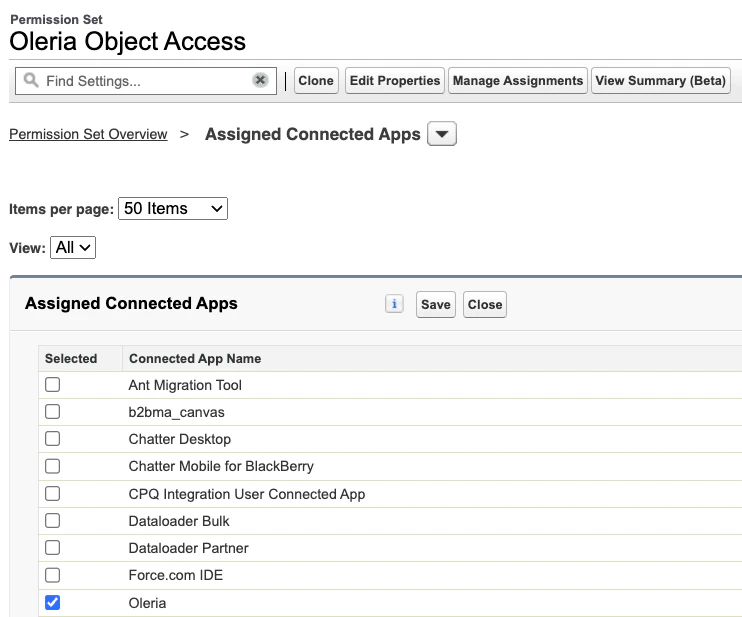
Task: Click the Close button next to Save
Action: 485,304
